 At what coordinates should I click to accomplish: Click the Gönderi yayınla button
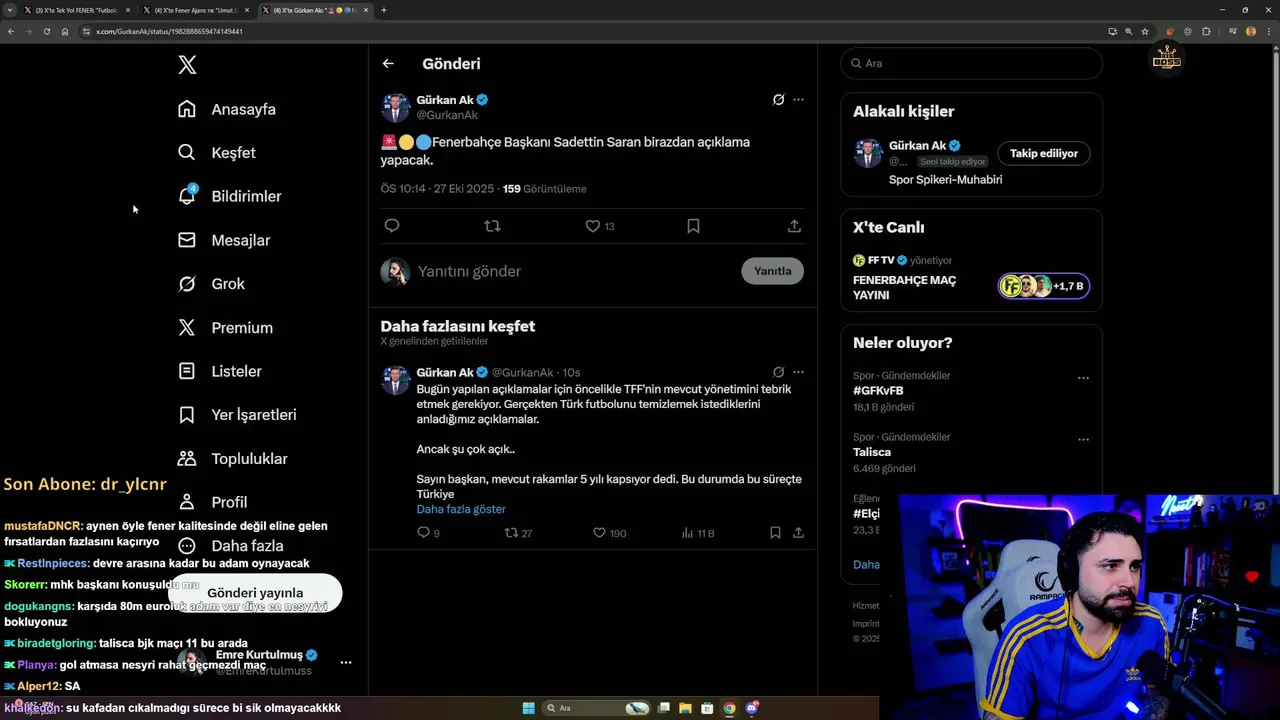[255, 593]
